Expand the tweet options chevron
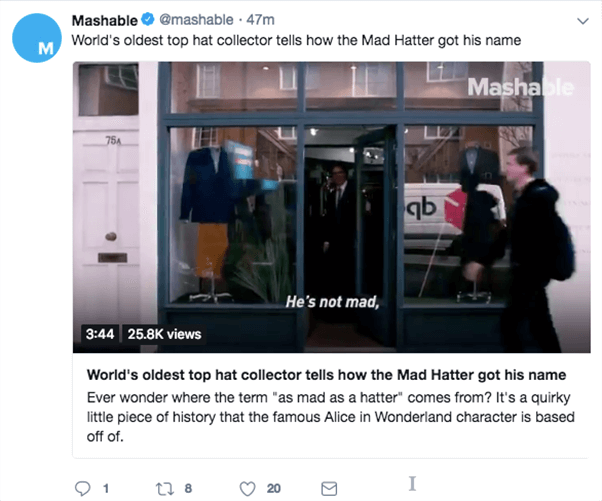Screen dimensions: 602x501 tap(583, 21)
